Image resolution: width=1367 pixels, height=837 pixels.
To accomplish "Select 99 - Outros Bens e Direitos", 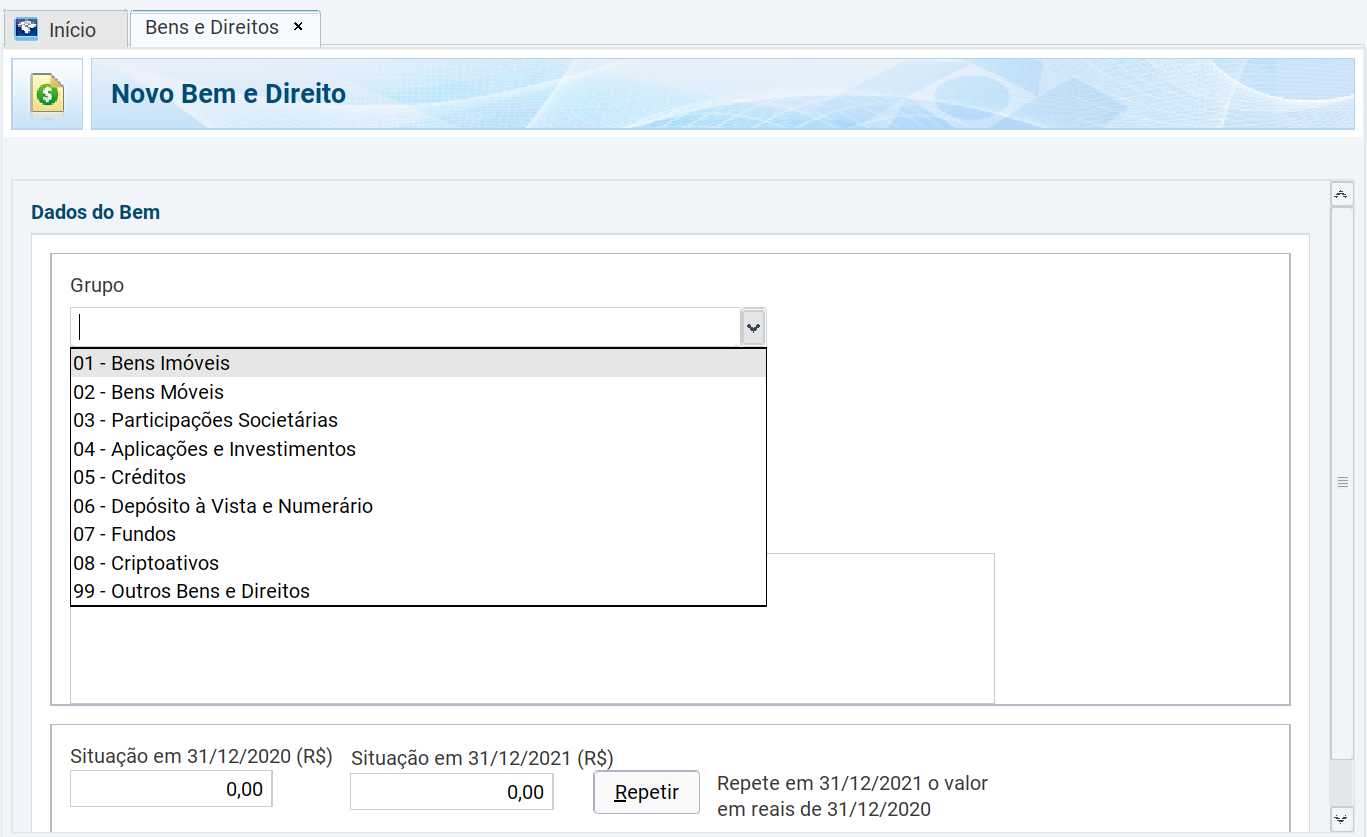I will click(191, 591).
